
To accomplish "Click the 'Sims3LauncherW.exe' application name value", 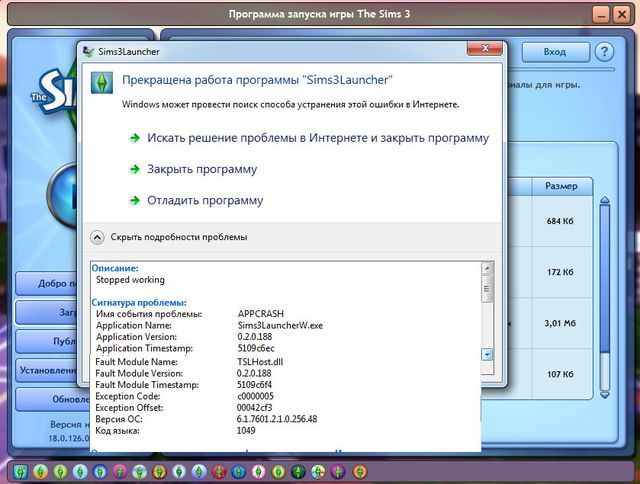I will click(280, 325).
